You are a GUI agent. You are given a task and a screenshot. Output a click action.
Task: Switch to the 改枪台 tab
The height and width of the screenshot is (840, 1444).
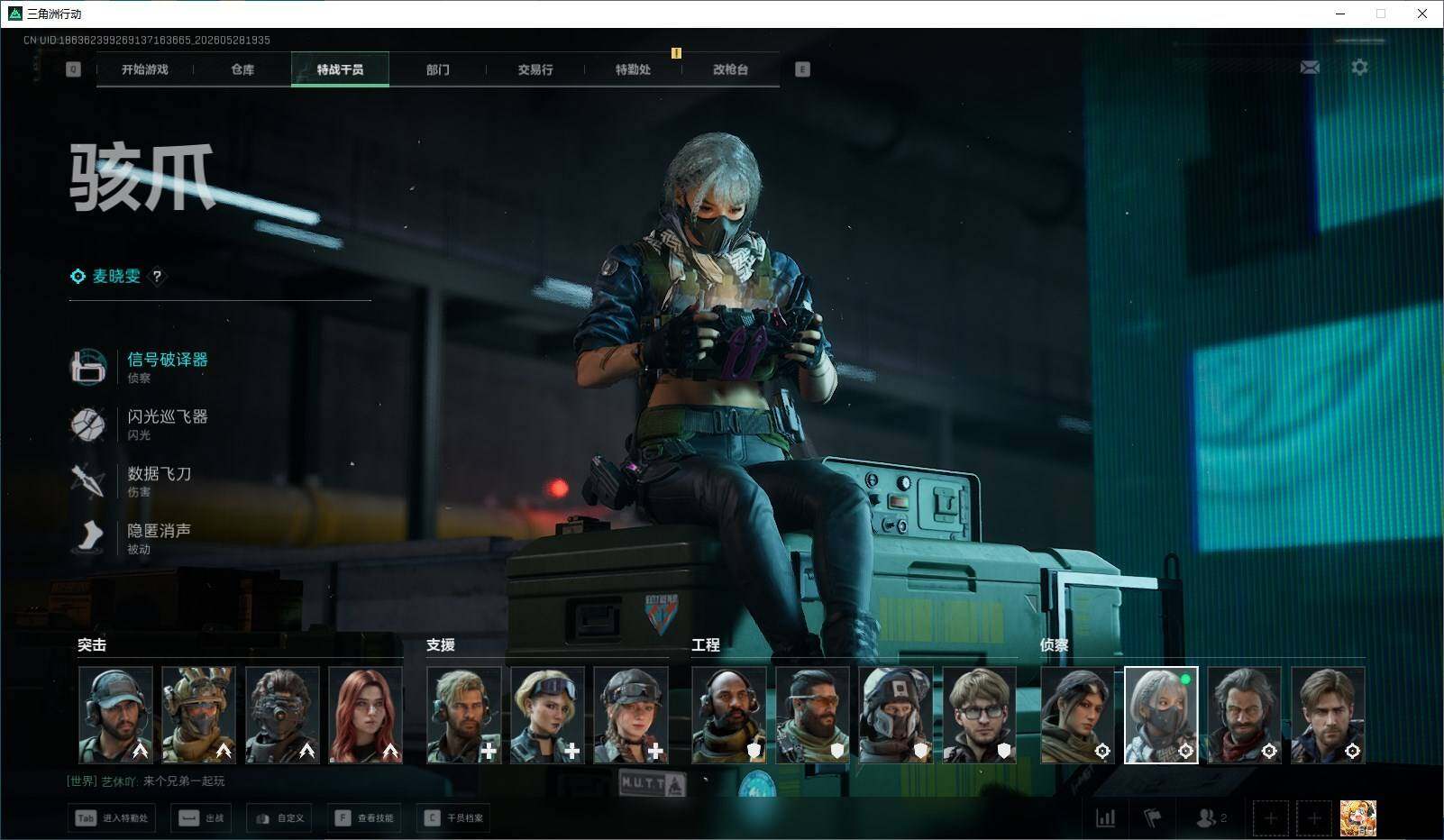(x=730, y=69)
